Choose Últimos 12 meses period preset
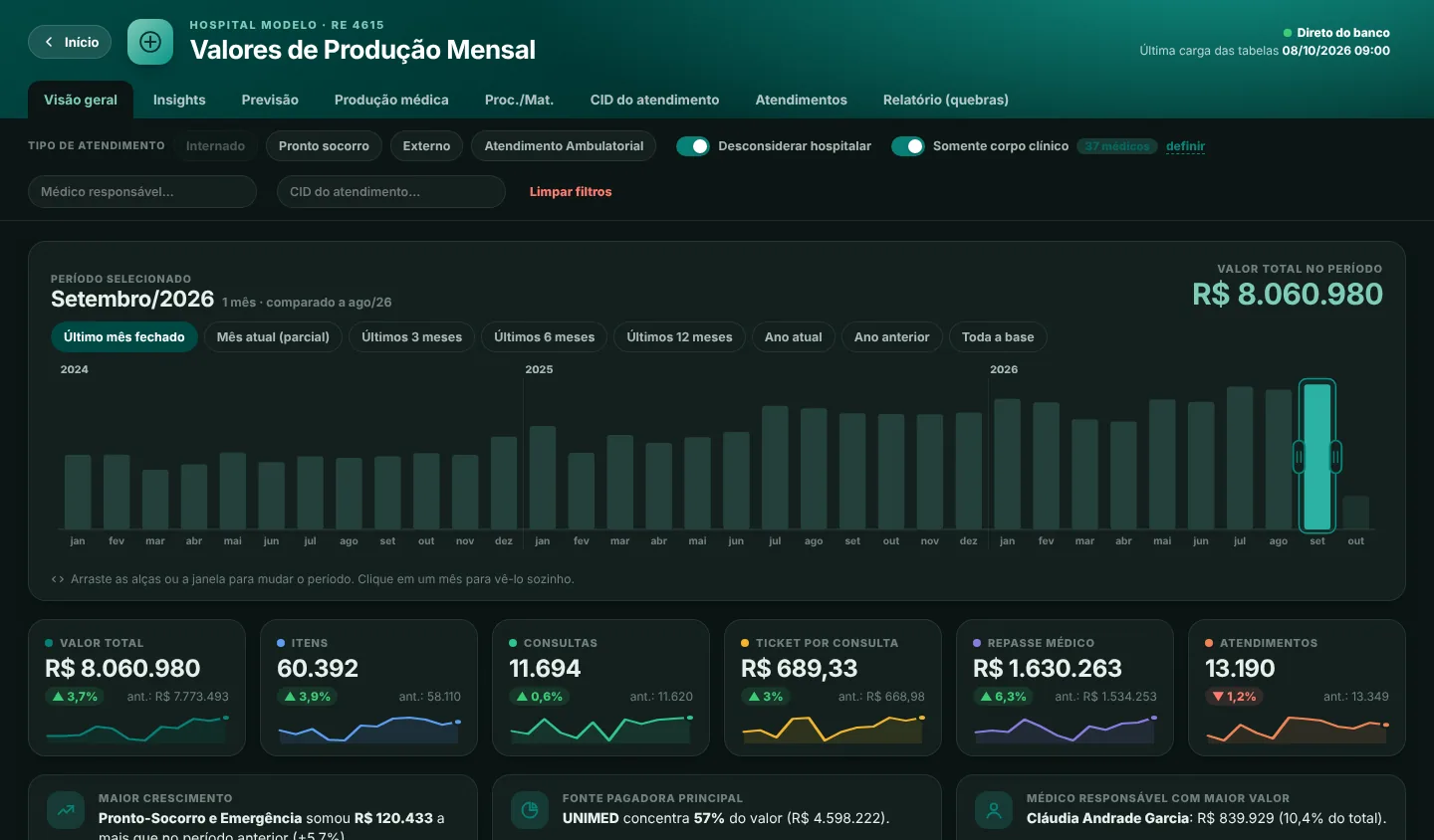Viewport: 1434px width, 840px height. 679,337
